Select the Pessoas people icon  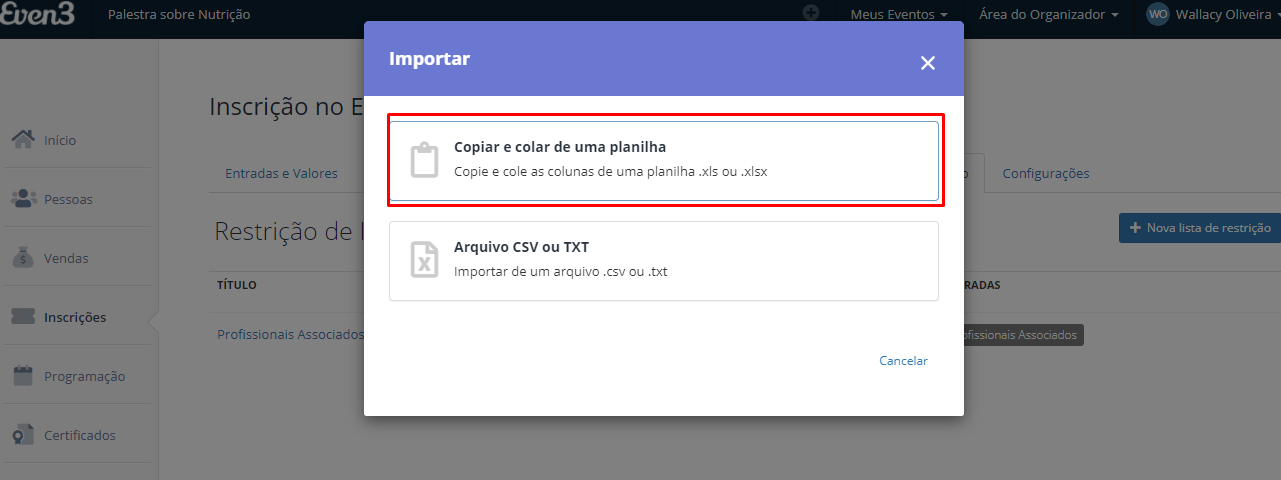pyautogui.click(x=24, y=198)
